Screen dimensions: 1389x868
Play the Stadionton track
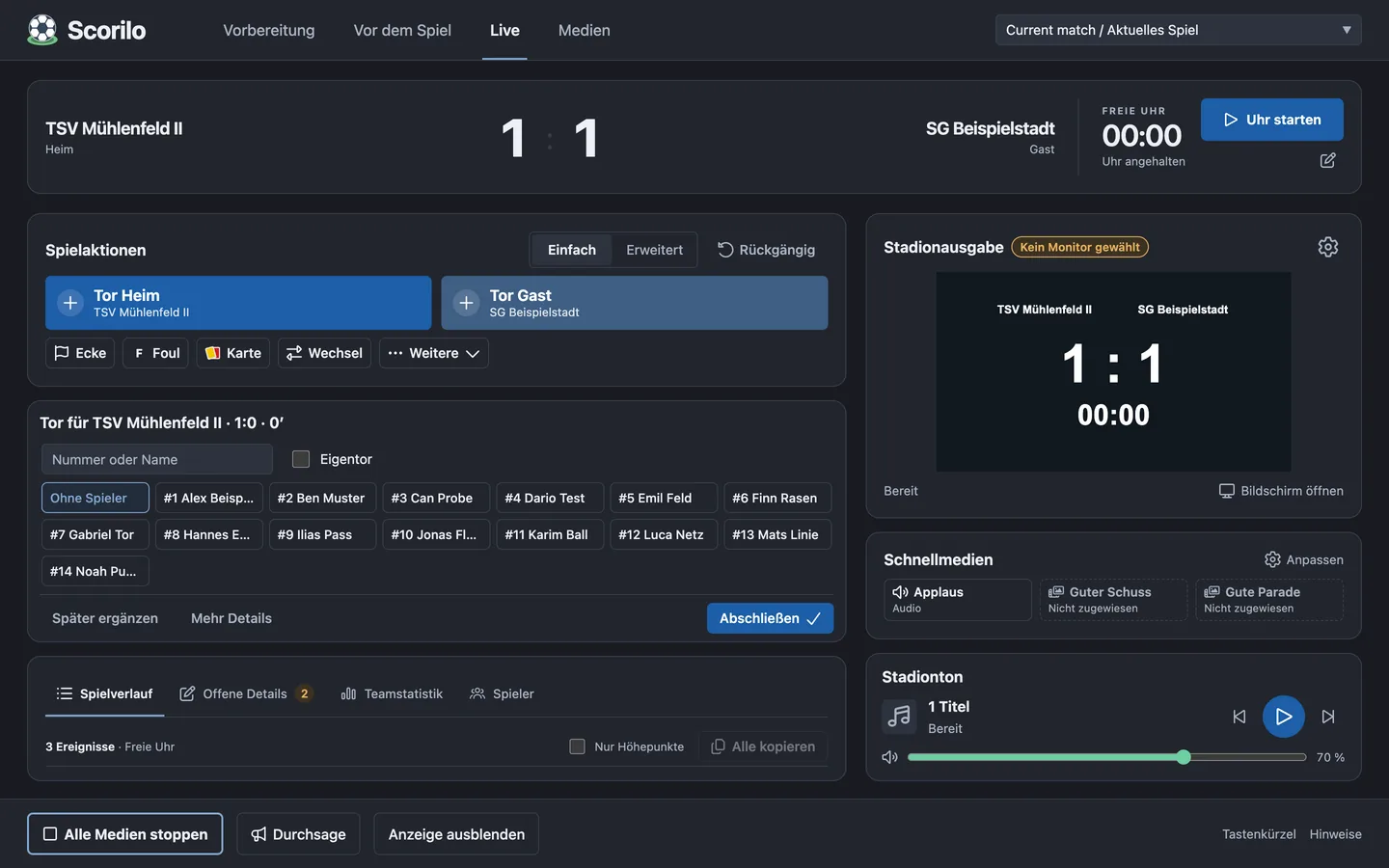click(1284, 717)
